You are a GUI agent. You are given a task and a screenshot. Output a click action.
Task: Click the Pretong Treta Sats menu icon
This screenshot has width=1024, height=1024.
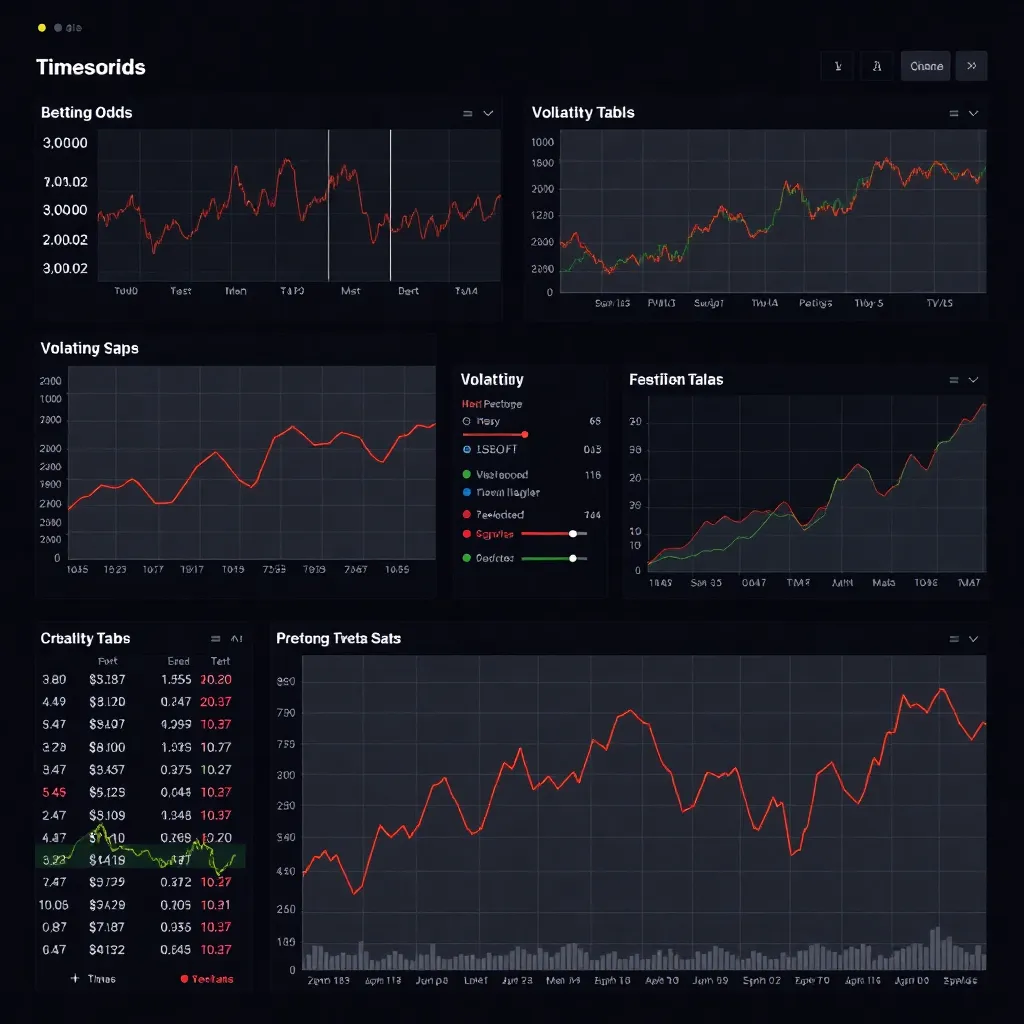pos(954,639)
